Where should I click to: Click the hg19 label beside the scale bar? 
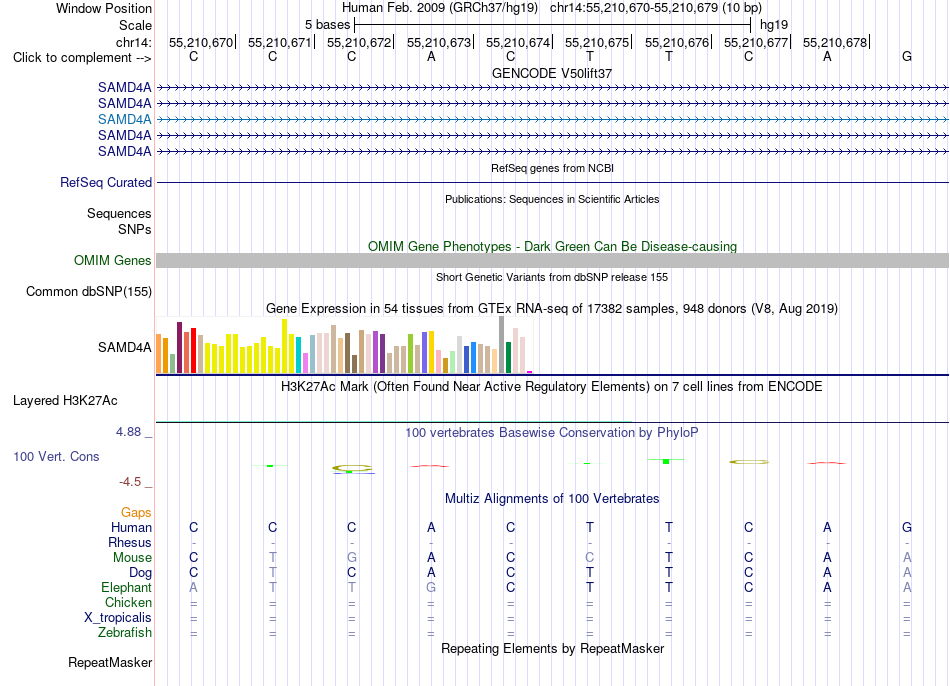pyautogui.click(x=774, y=25)
